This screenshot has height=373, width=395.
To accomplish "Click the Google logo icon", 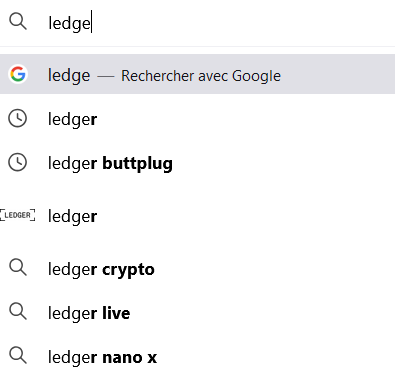I will point(18,74).
